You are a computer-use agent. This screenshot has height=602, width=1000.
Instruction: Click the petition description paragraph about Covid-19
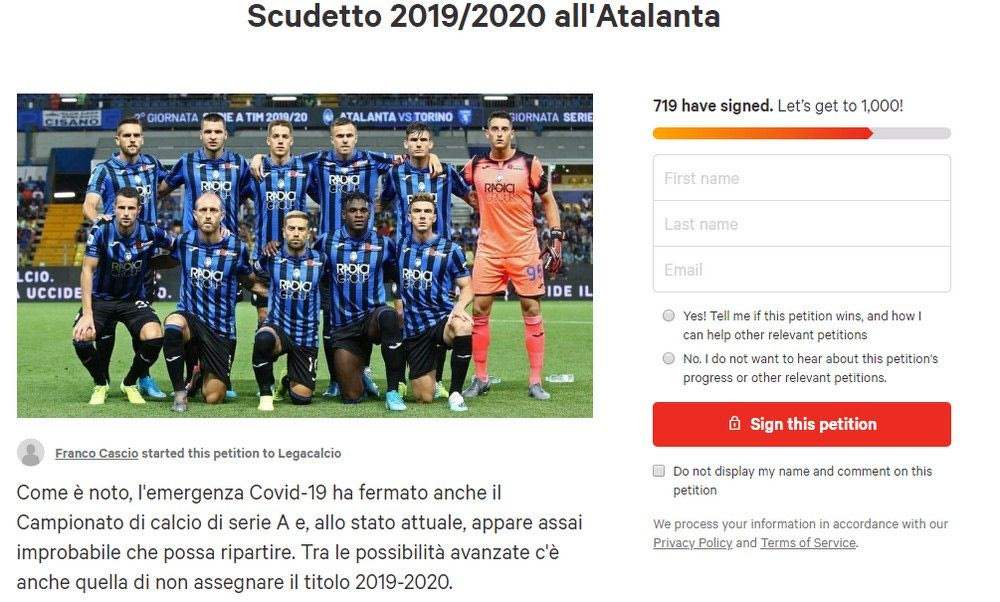300,537
